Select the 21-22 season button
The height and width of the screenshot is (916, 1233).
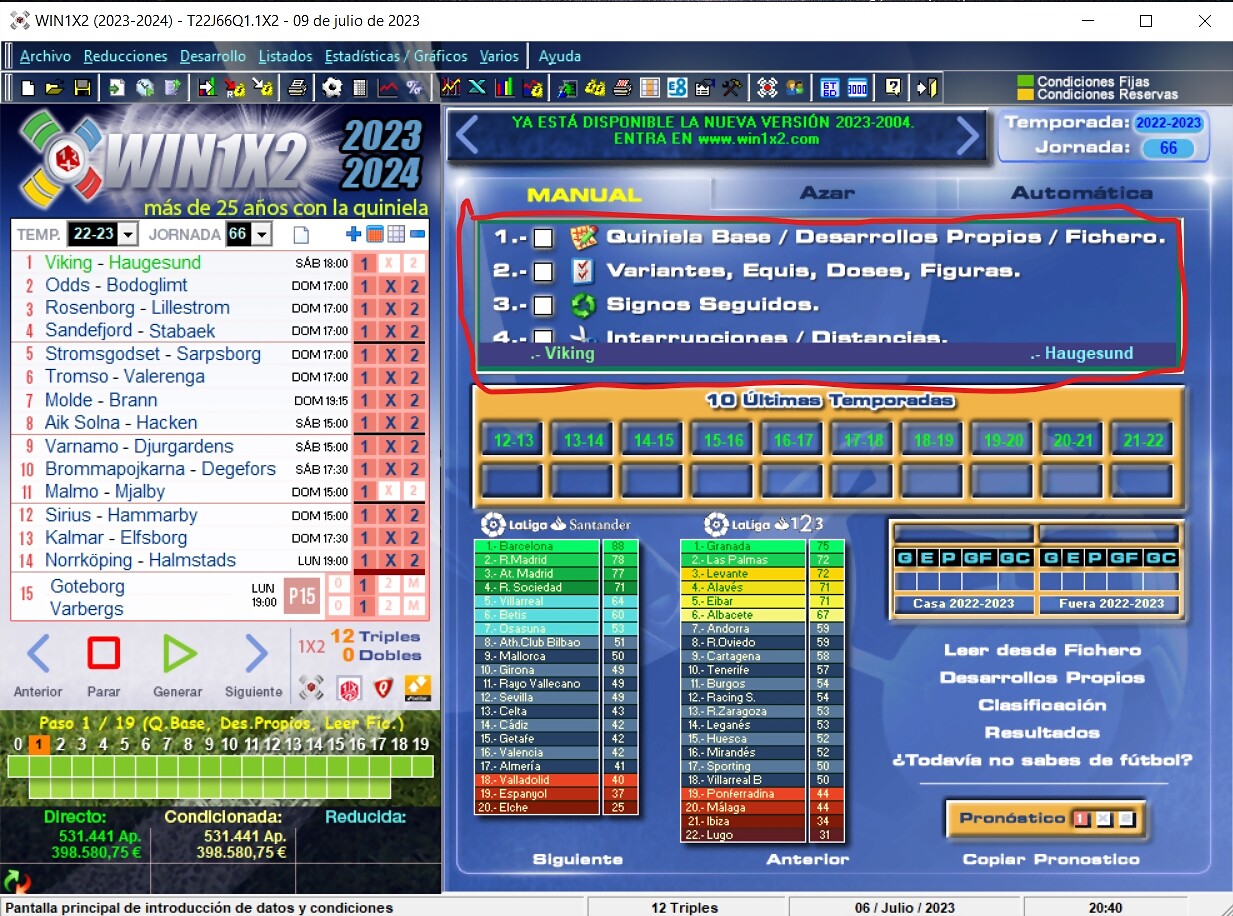1143,440
